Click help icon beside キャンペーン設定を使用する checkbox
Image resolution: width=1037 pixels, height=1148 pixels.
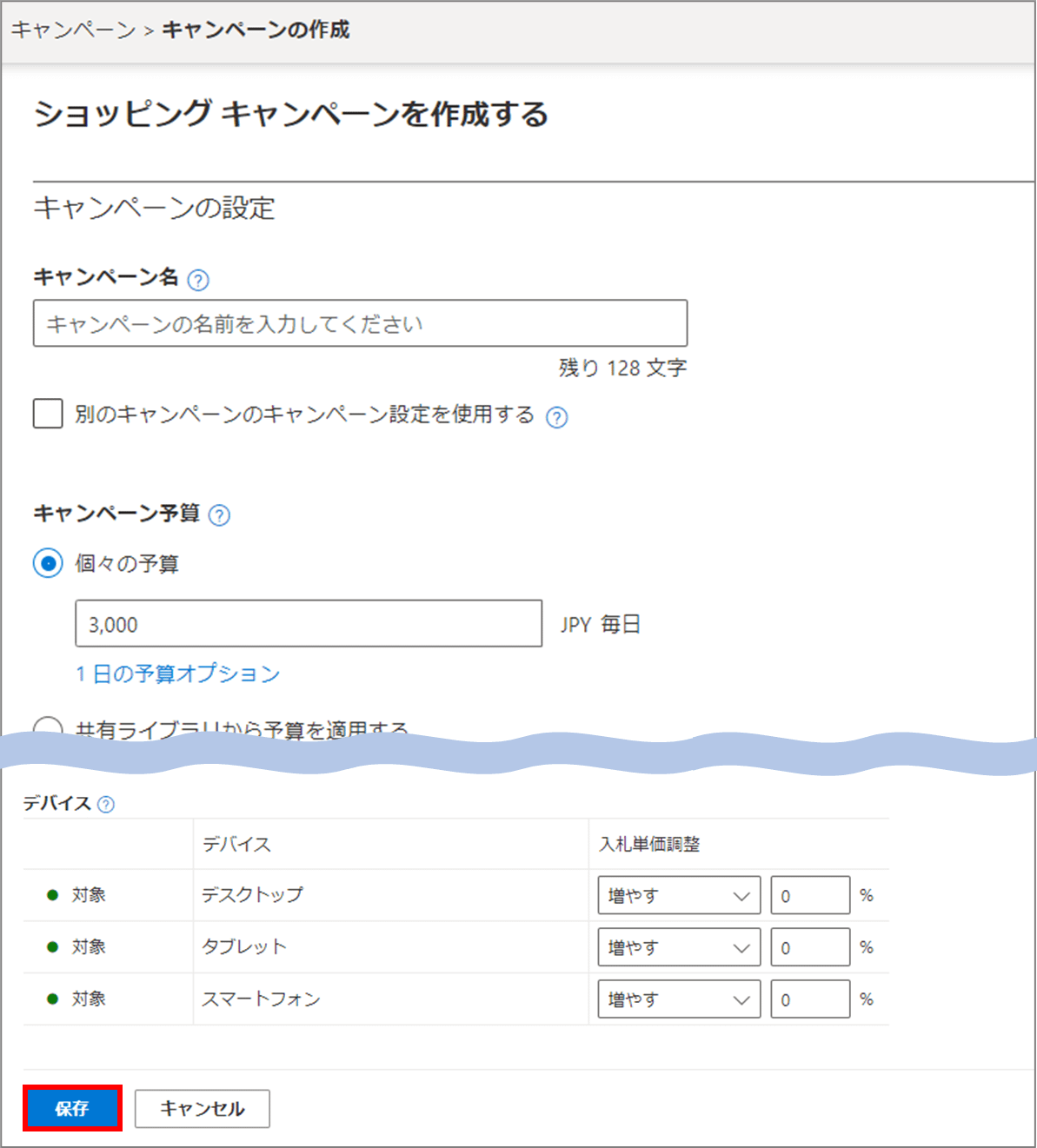[x=556, y=418]
